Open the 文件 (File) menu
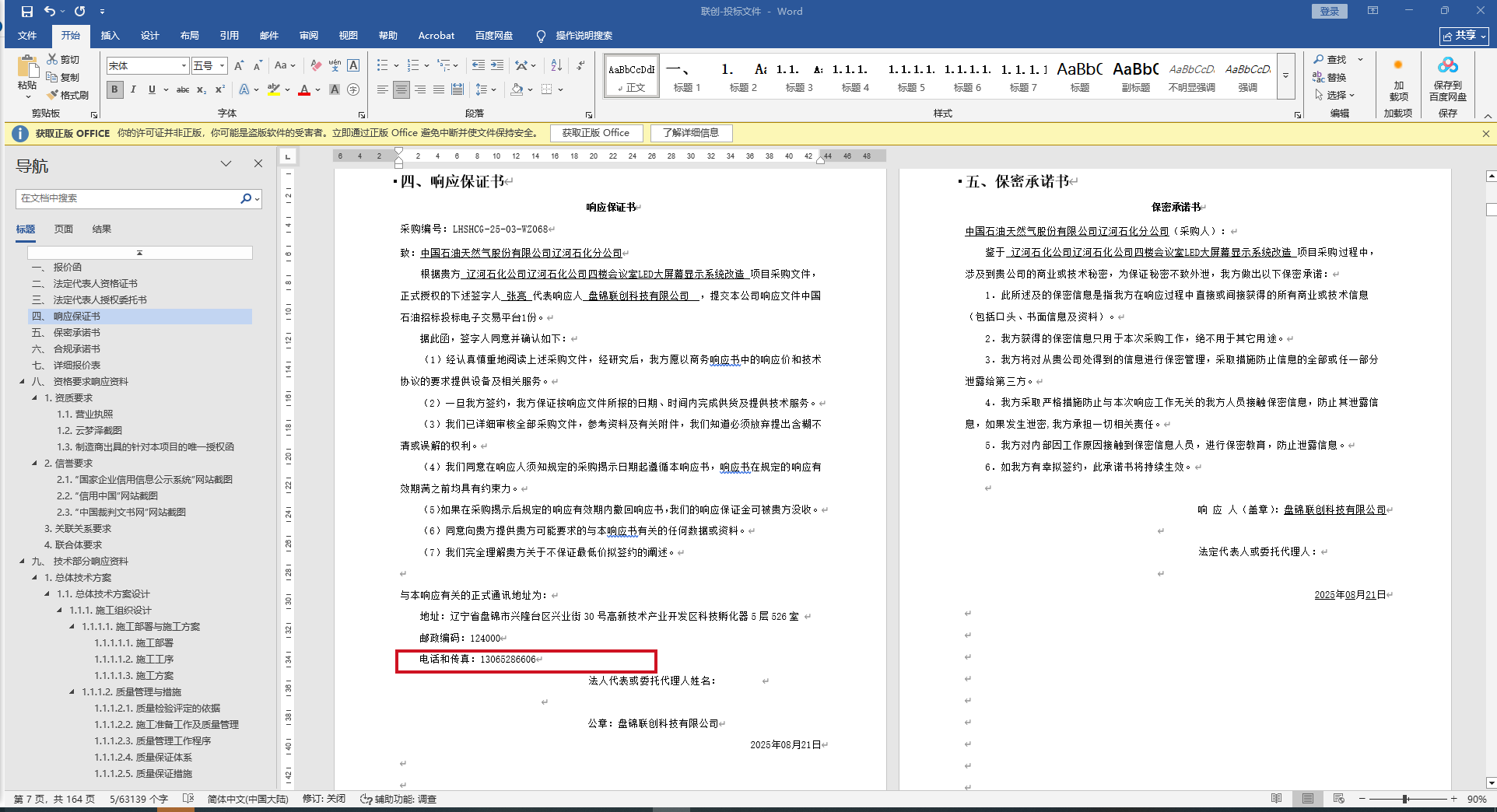The height and width of the screenshot is (812, 1497). [x=27, y=36]
